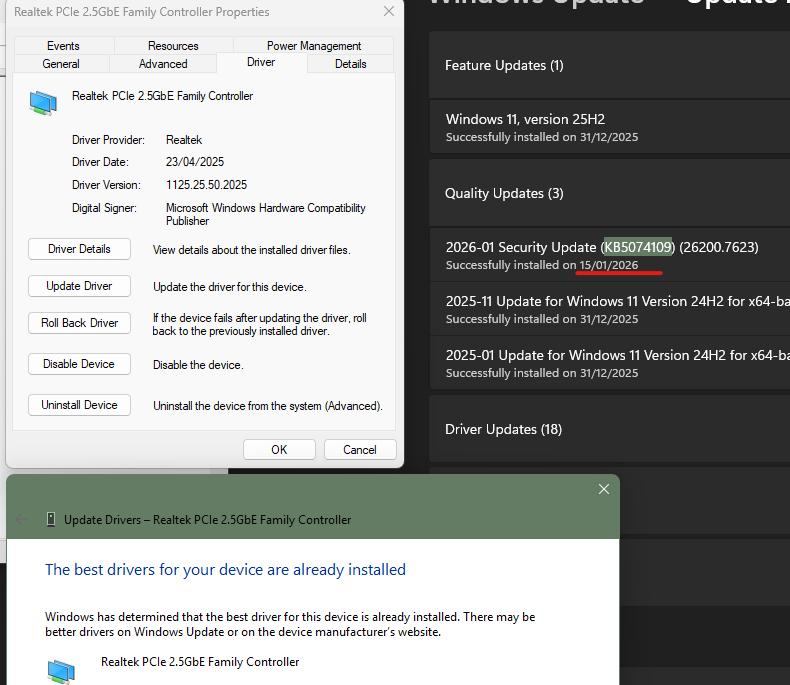
Task: Collapse the Feature Updates (1) section
Action: pyautogui.click(x=609, y=65)
